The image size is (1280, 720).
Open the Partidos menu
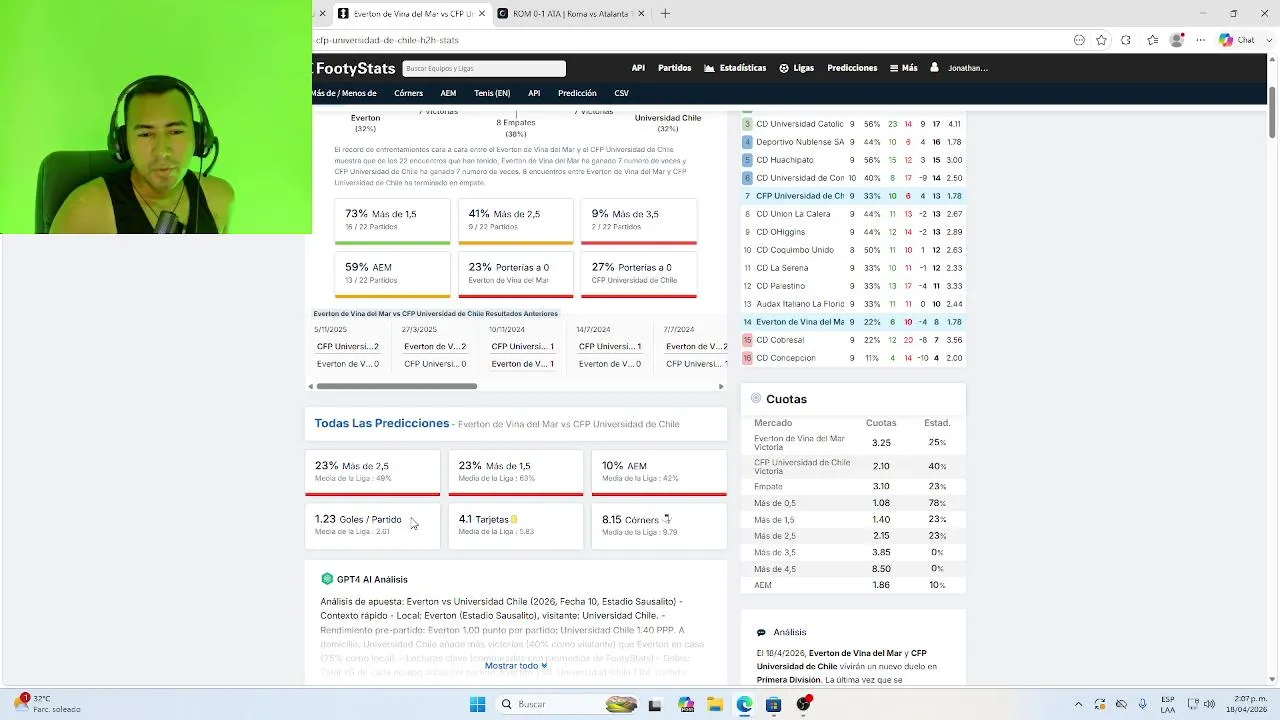click(674, 68)
